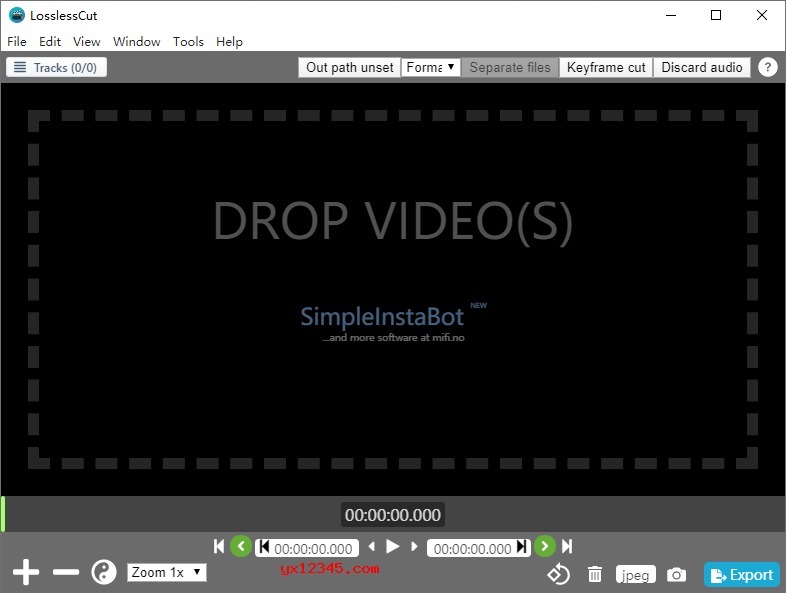This screenshot has width=786, height=593.
Task: Jump to the end of the video
Action: click(x=567, y=546)
